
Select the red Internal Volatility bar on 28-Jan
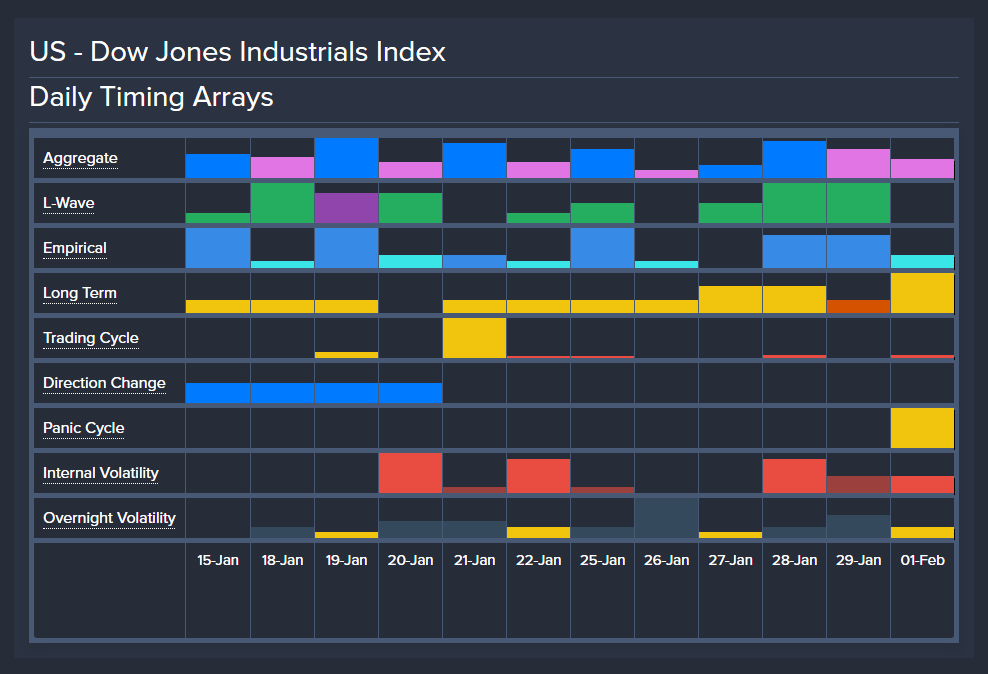point(795,476)
